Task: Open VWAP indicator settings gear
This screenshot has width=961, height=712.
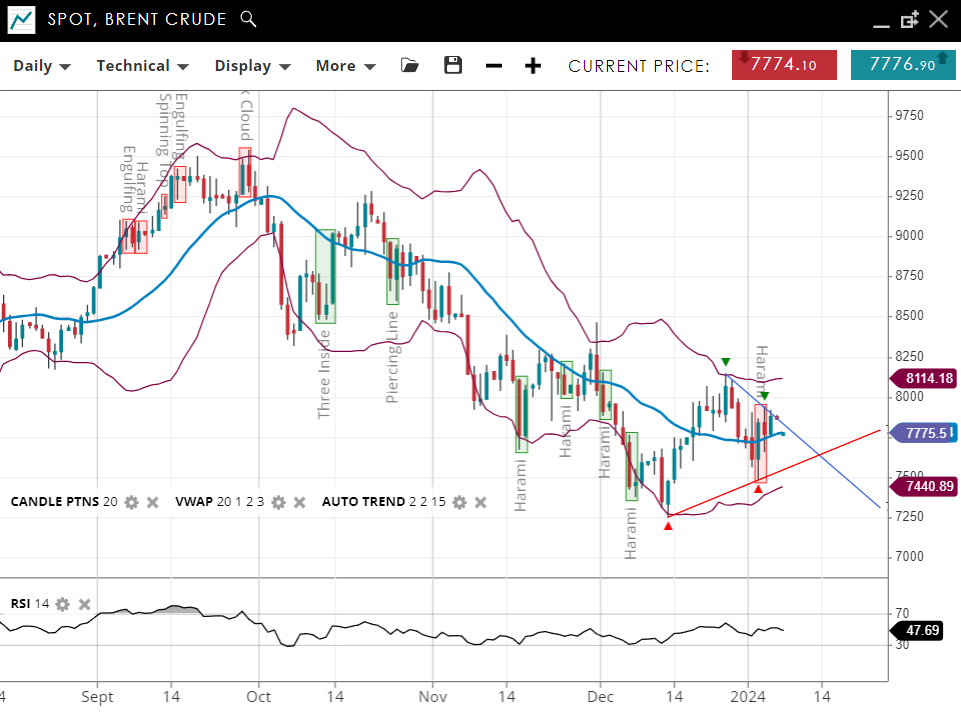Action: pyautogui.click(x=278, y=502)
